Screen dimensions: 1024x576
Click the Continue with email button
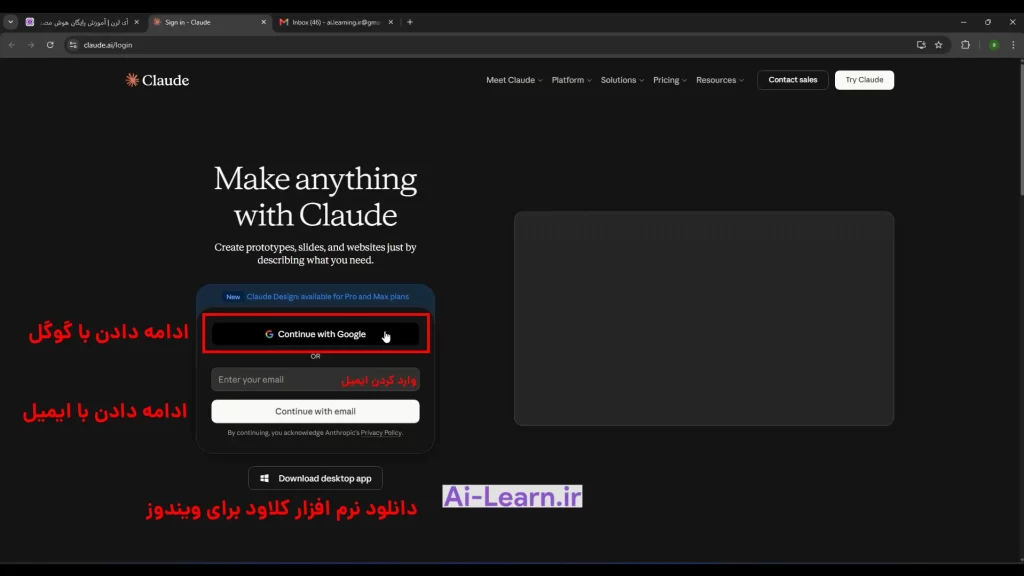tap(315, 411)
